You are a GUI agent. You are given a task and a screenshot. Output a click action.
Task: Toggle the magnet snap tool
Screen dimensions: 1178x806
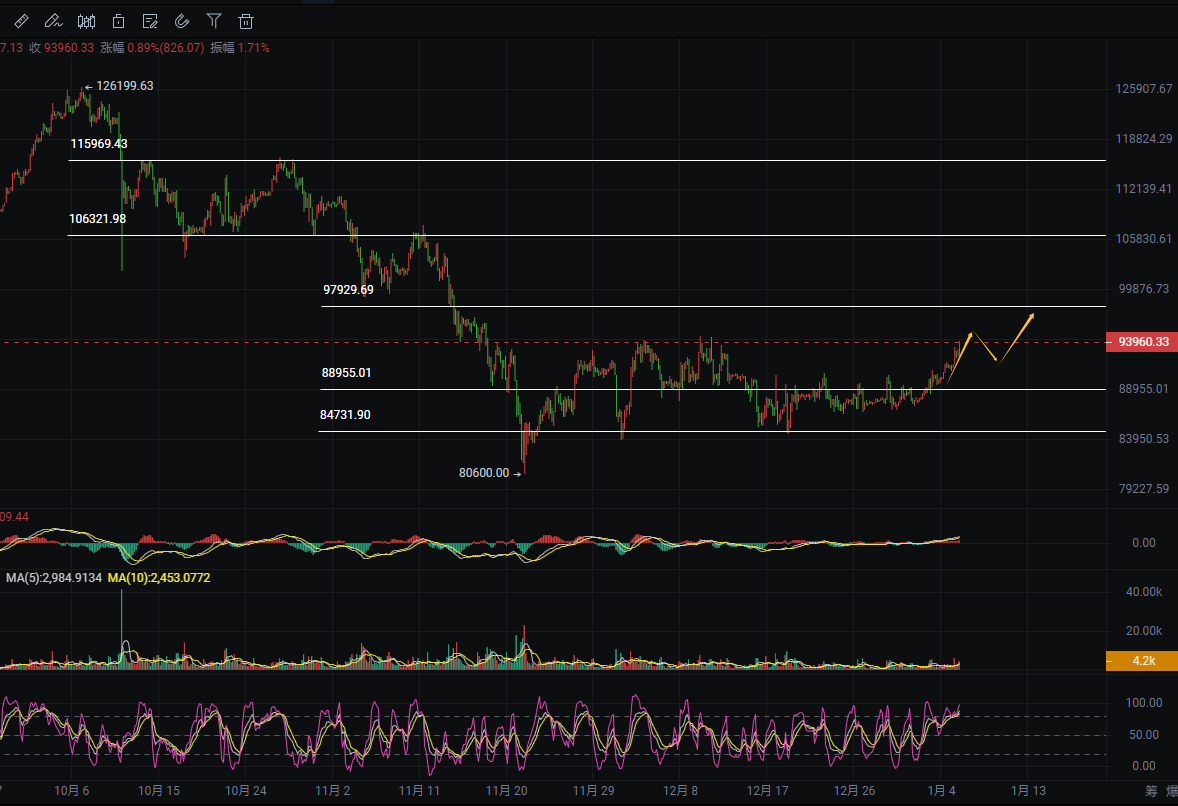[182, 20]
